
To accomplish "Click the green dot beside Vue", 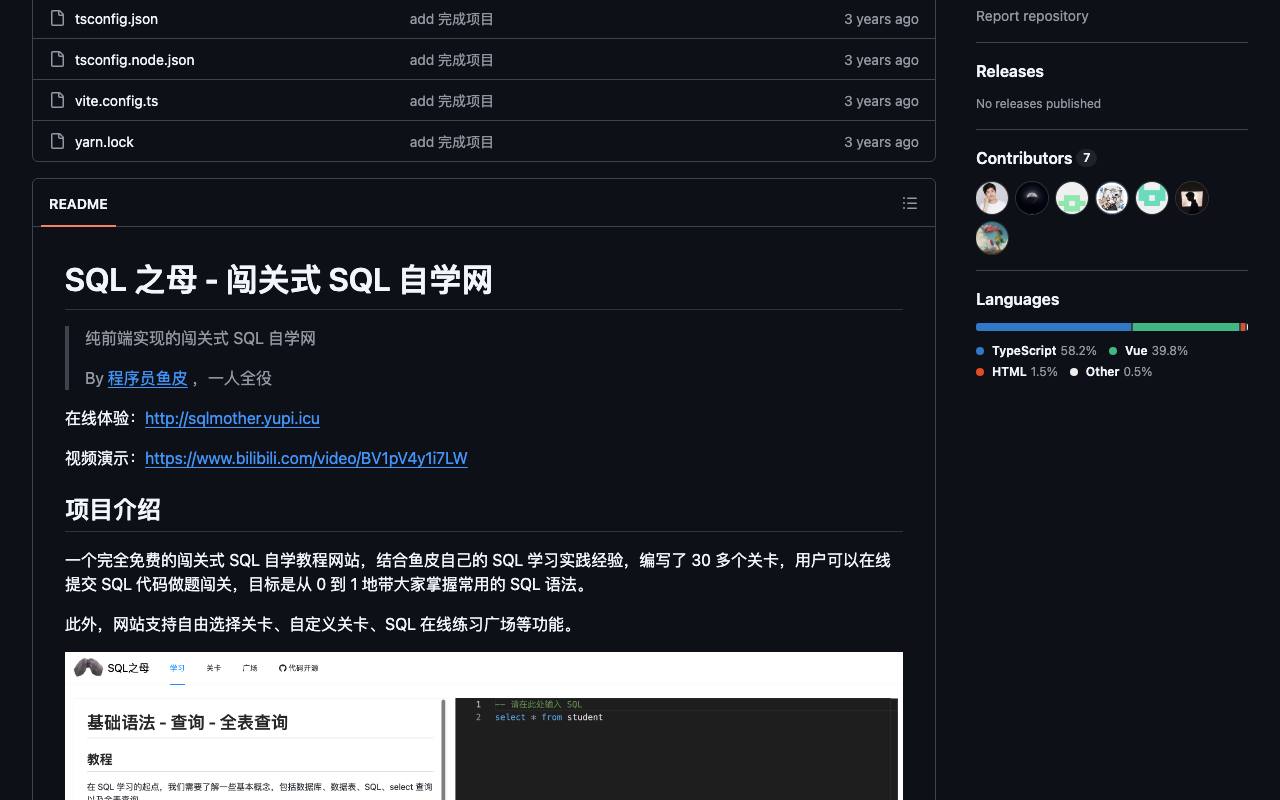I will pyautogui.click(x=1113, y=351).
